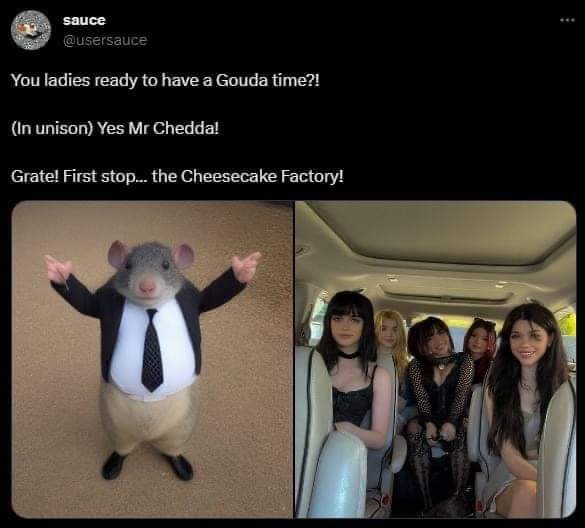This screenshot has height=528, width=585.
Task: Click the red-haired woman with cat ears
Action: pos(480,345)
